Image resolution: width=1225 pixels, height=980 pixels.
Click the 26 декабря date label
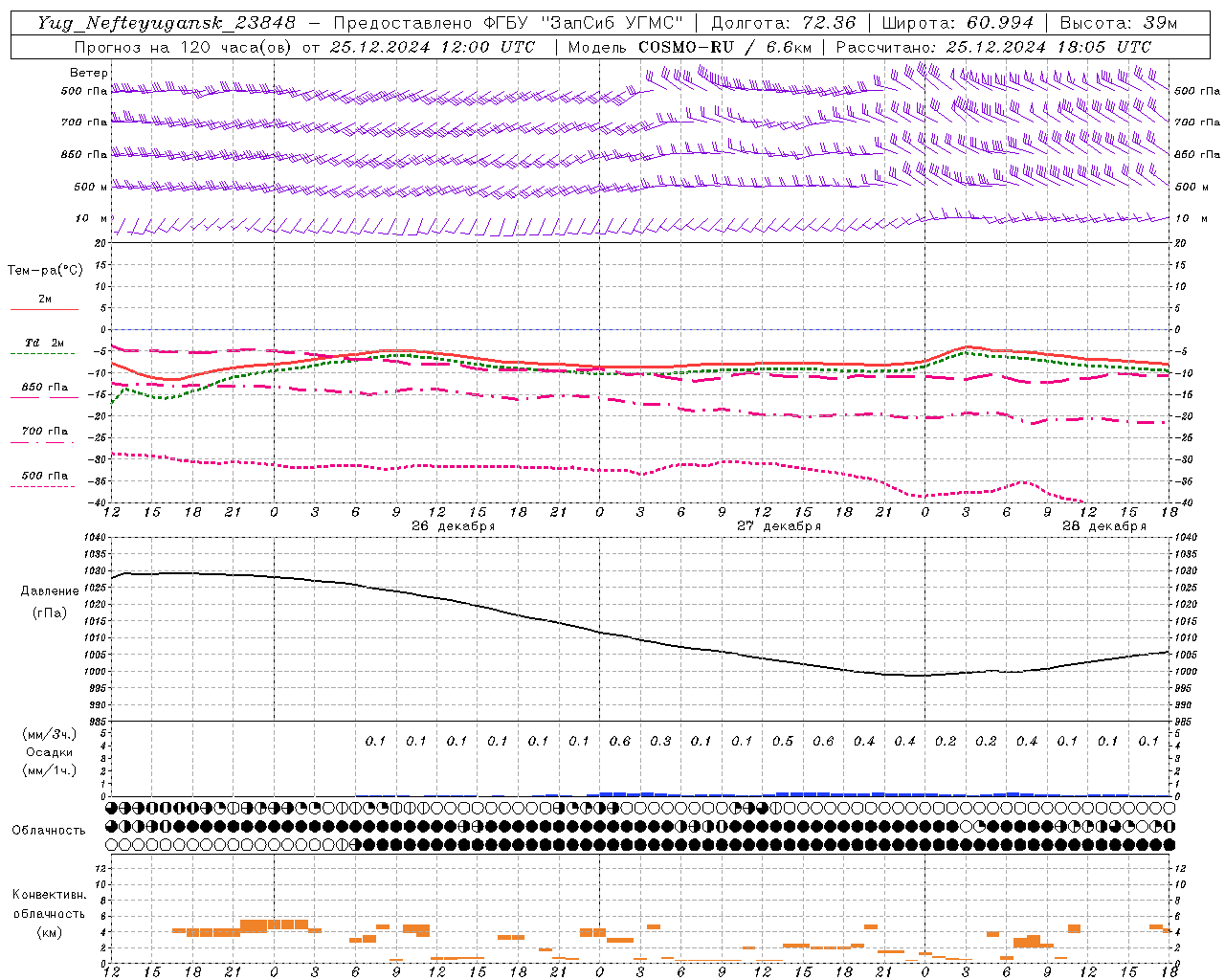453,526
